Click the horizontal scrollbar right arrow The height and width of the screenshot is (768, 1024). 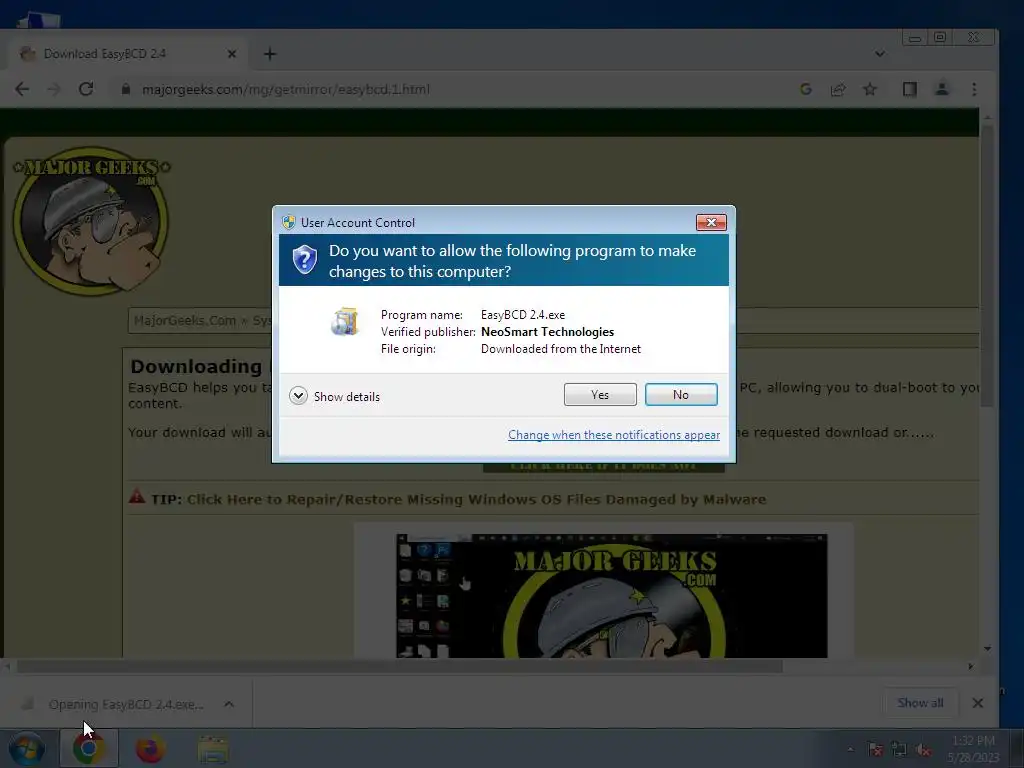tap(970, 667)
